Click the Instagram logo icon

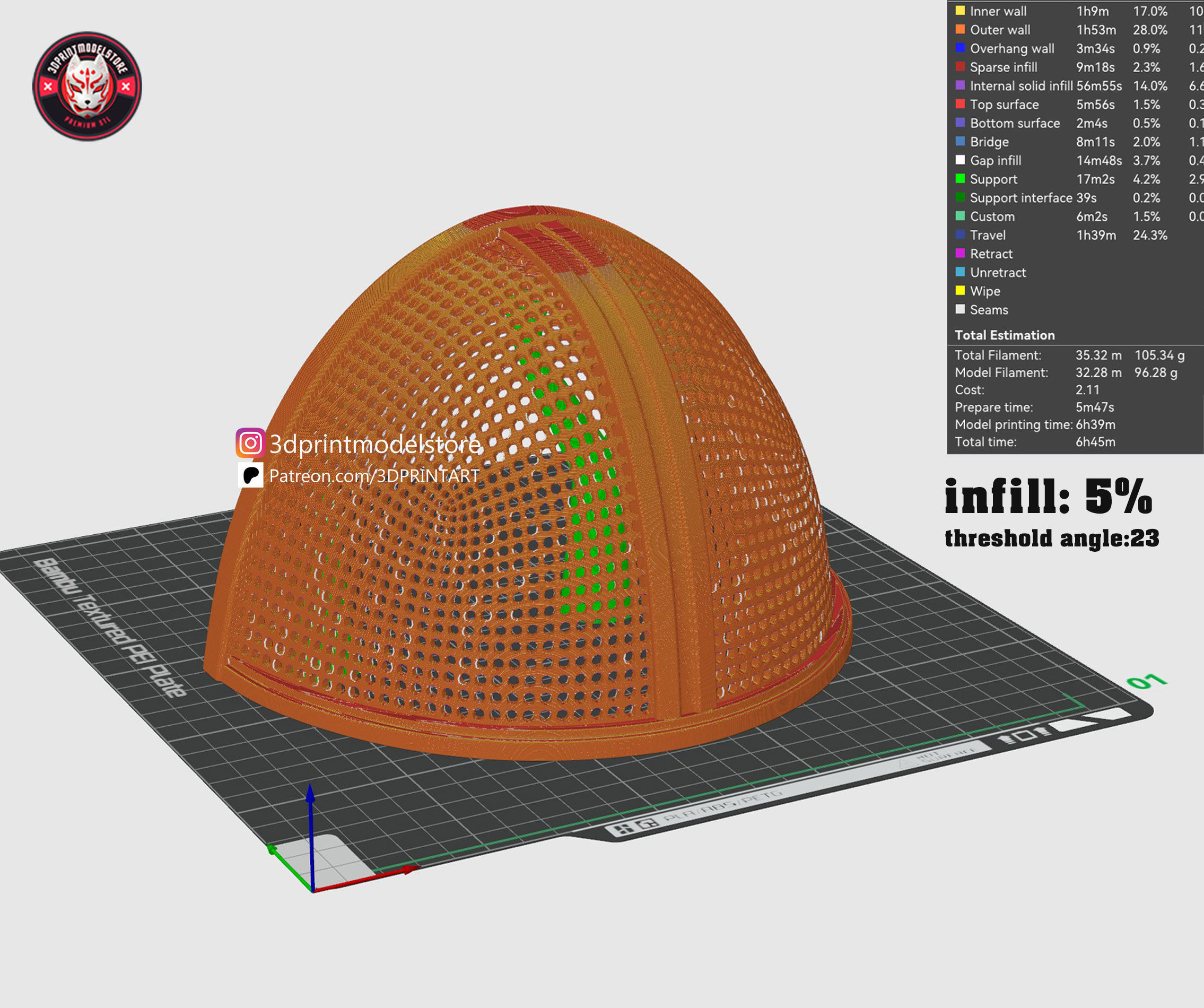[250, 442]
